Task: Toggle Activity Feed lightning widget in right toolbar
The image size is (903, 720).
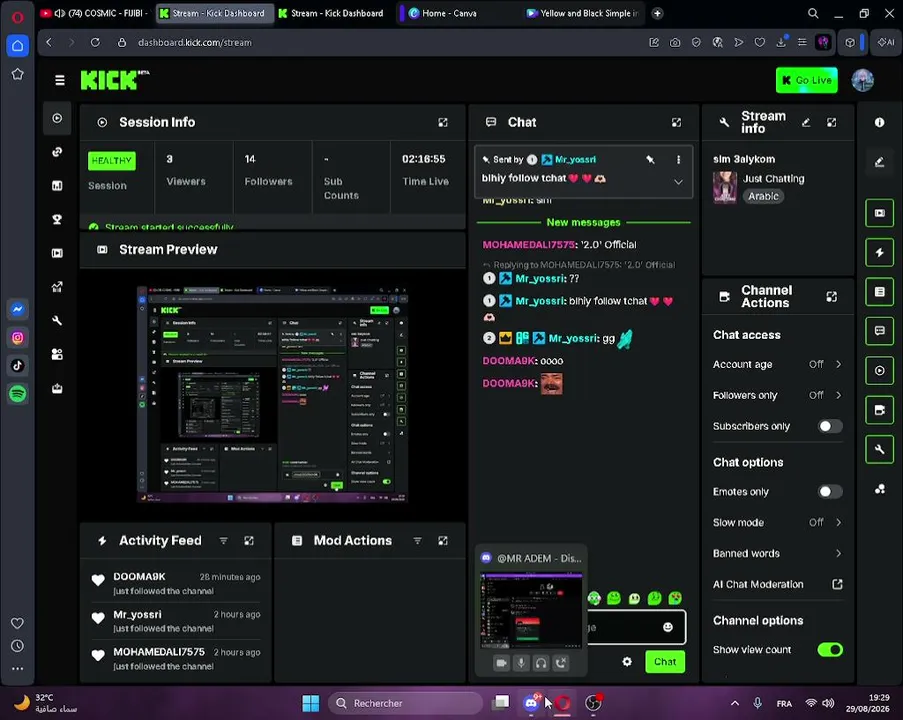Action: [879, 252]
